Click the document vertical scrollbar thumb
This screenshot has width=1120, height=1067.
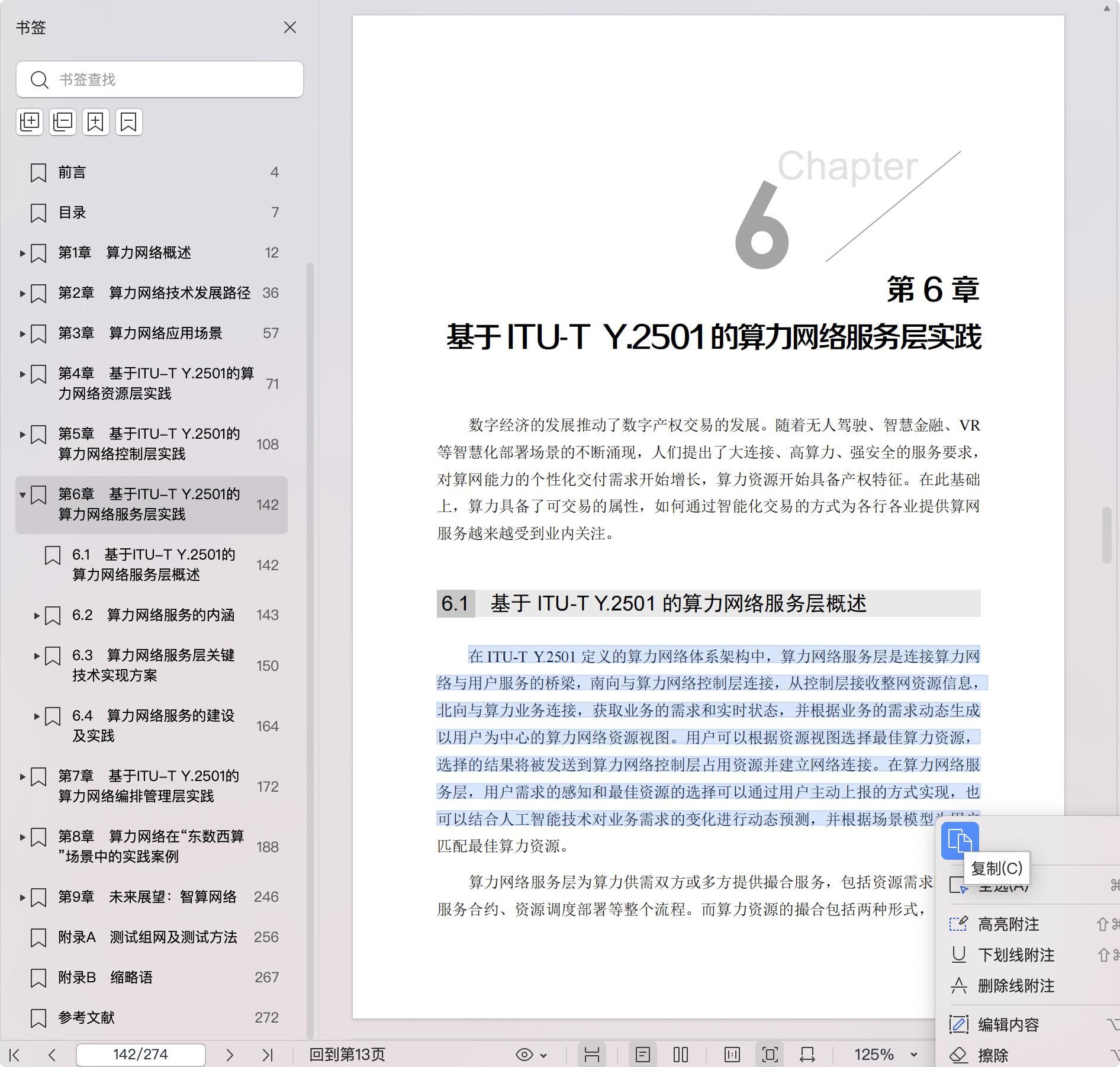[x=1106, y=535]
